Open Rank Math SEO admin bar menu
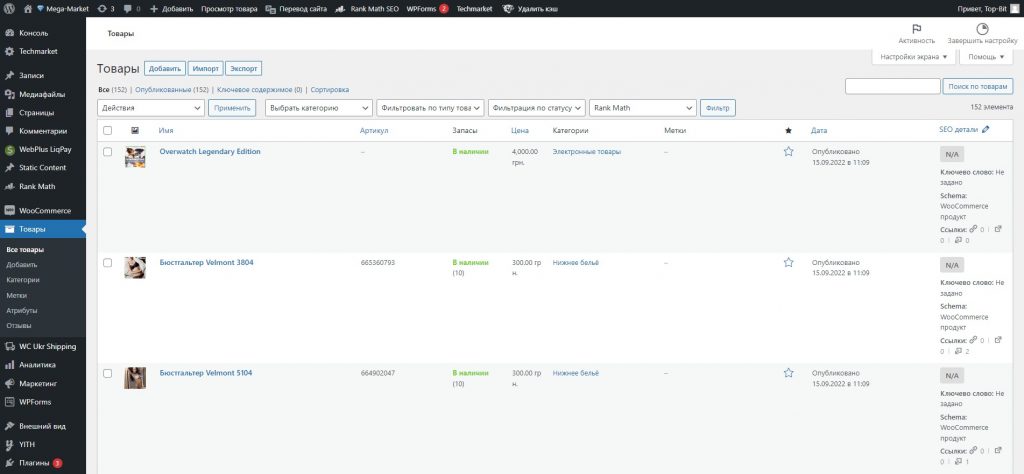 [366, 9]
